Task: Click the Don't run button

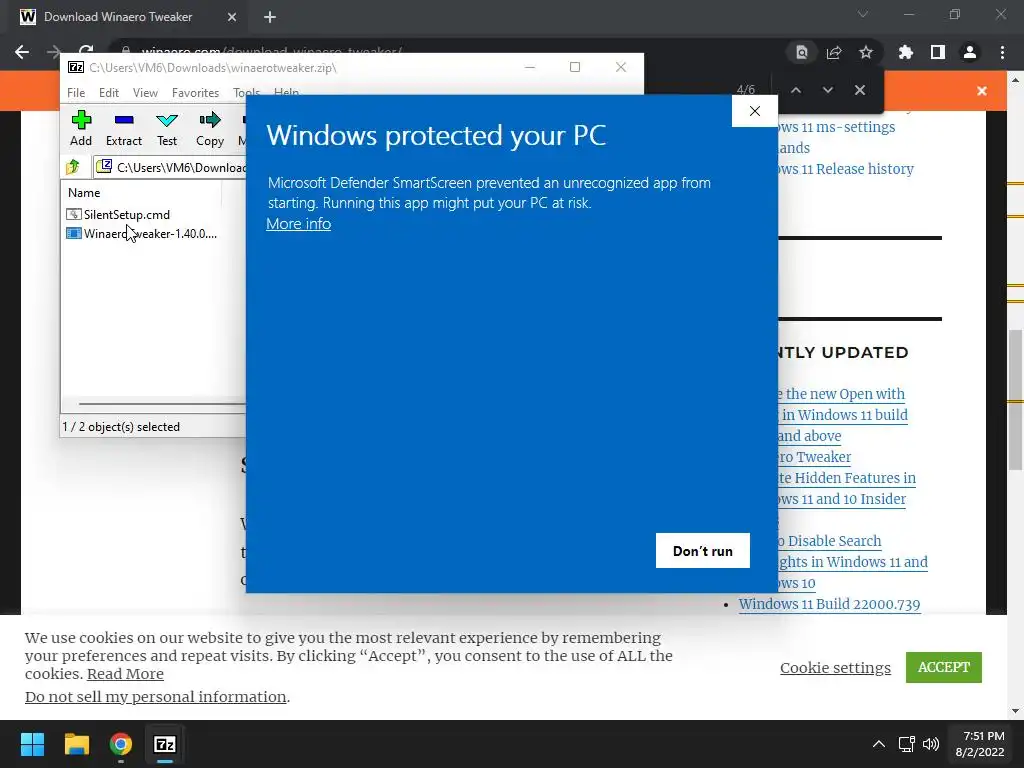Action: pos(703,551)
